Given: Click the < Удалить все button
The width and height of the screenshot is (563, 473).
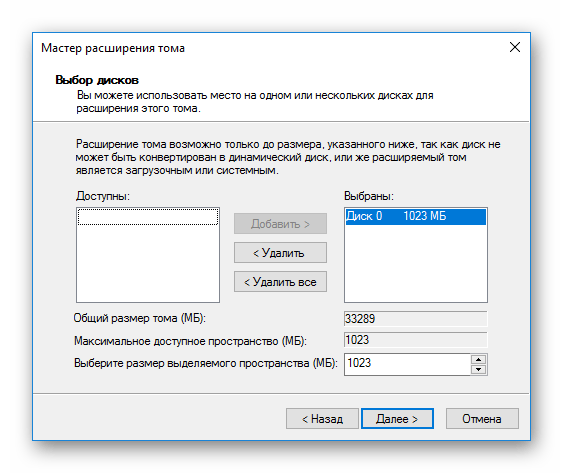Looking at the screenshot, I should coord(280,282).
